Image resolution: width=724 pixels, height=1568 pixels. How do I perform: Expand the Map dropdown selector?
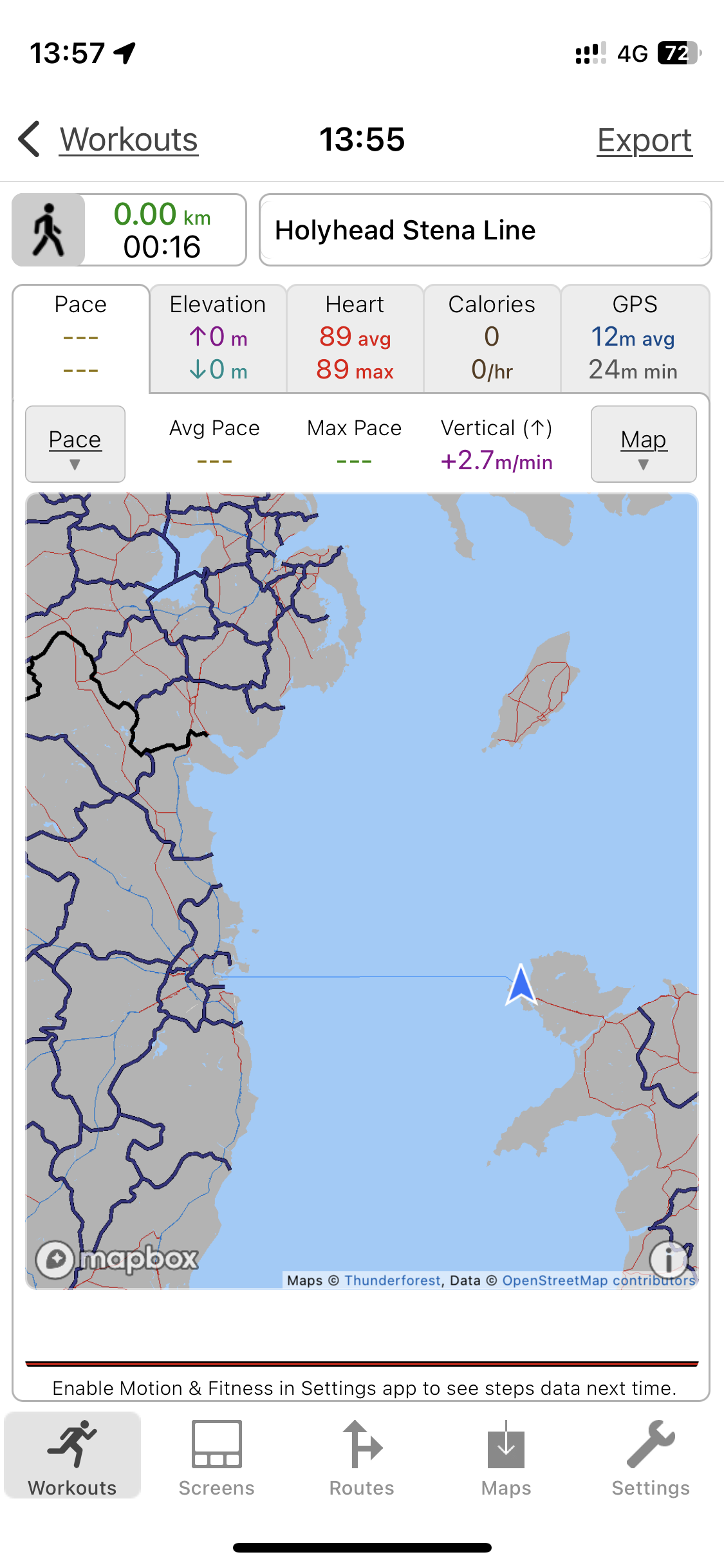(x=644, y=444)
